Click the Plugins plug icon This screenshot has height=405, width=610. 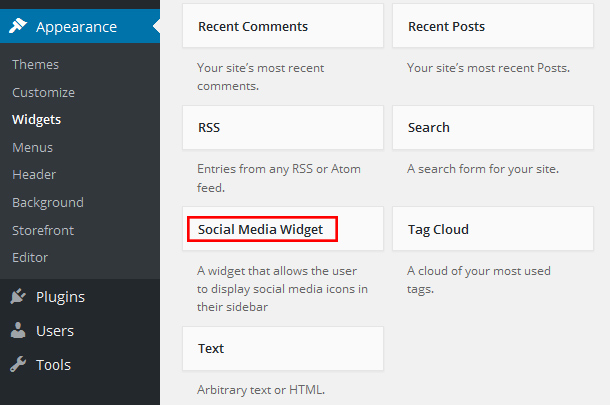click(x=19, y=297)
